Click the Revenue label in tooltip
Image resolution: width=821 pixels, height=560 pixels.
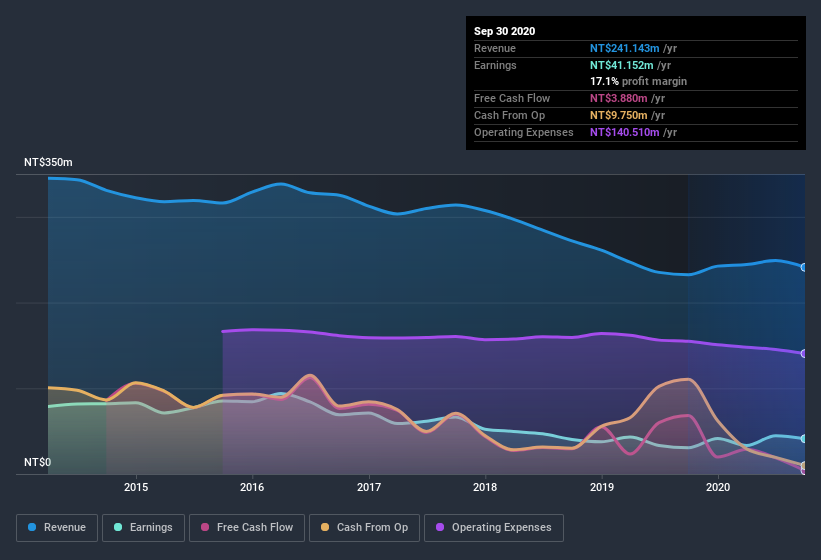(x=495, y=48)
